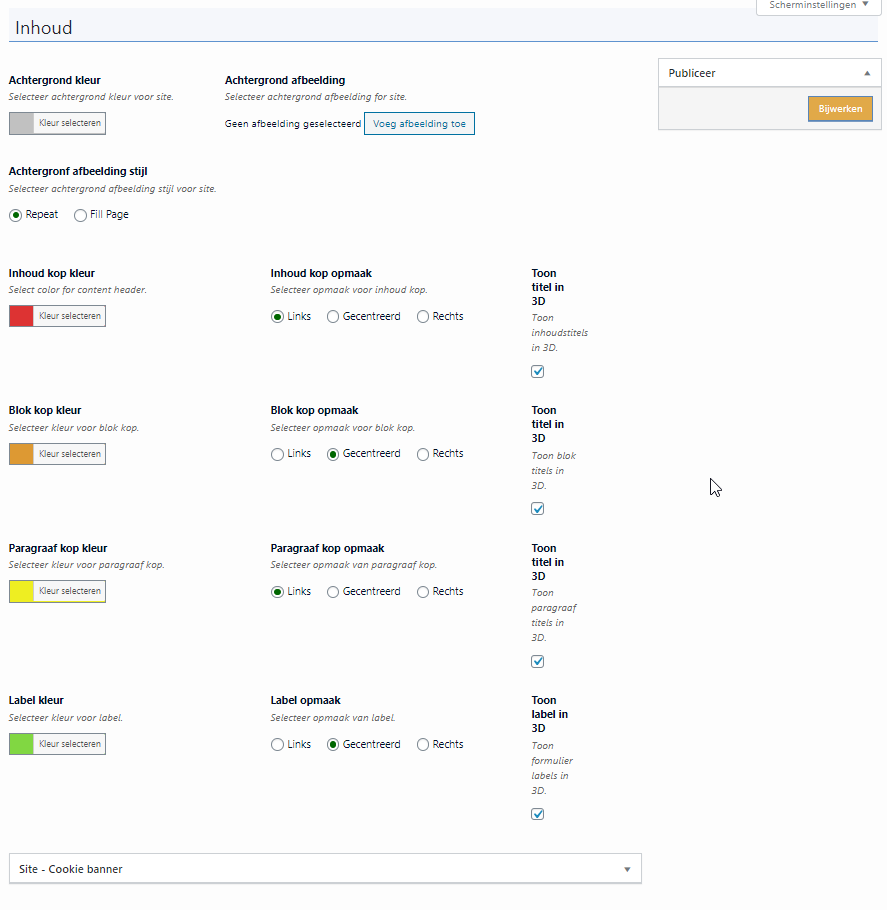This screenshot has height=910, width=887.
Task: Click Kleur selecteren under Blok kop kleur
Action: 70,454
